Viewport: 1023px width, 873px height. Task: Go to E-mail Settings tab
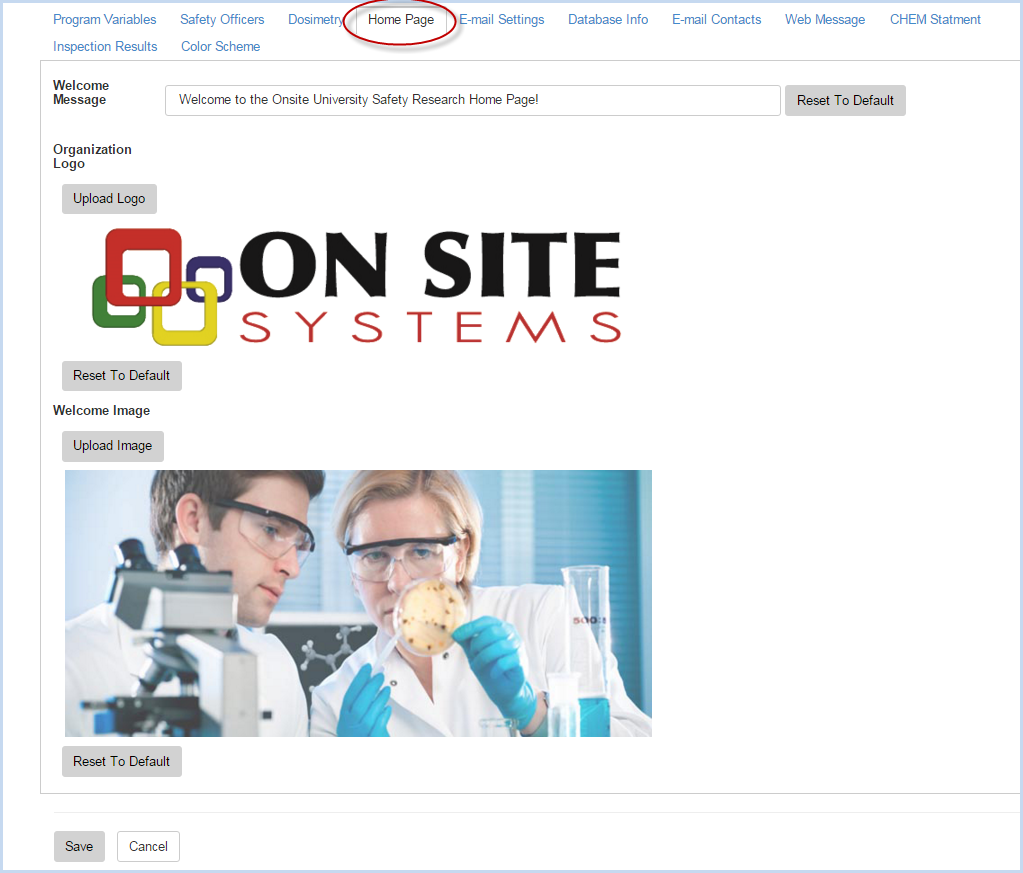pyautogui.click(x=501, y=20)
